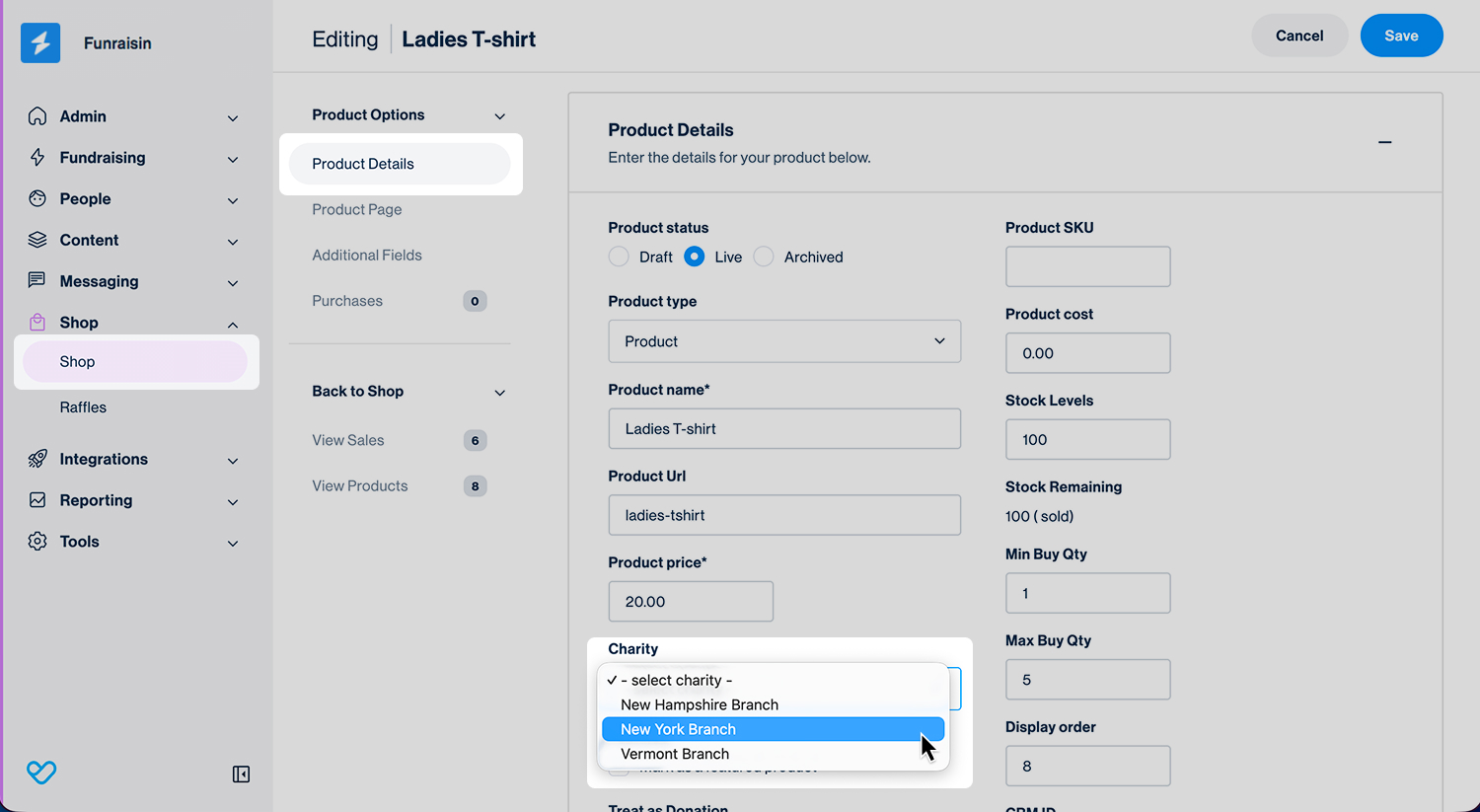This screenshot has height=812, width=1480.
Task: Click the Funraisin lightning logo icon
Action: point(40,43)
